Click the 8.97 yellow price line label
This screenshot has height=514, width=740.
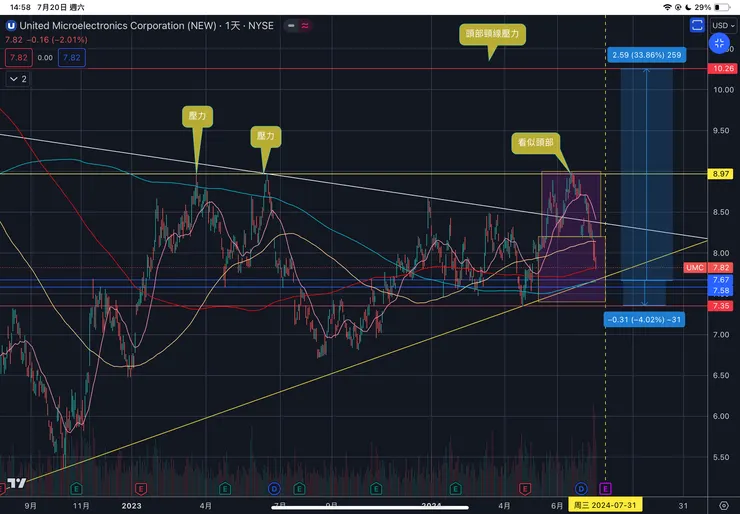pos(721,174)
